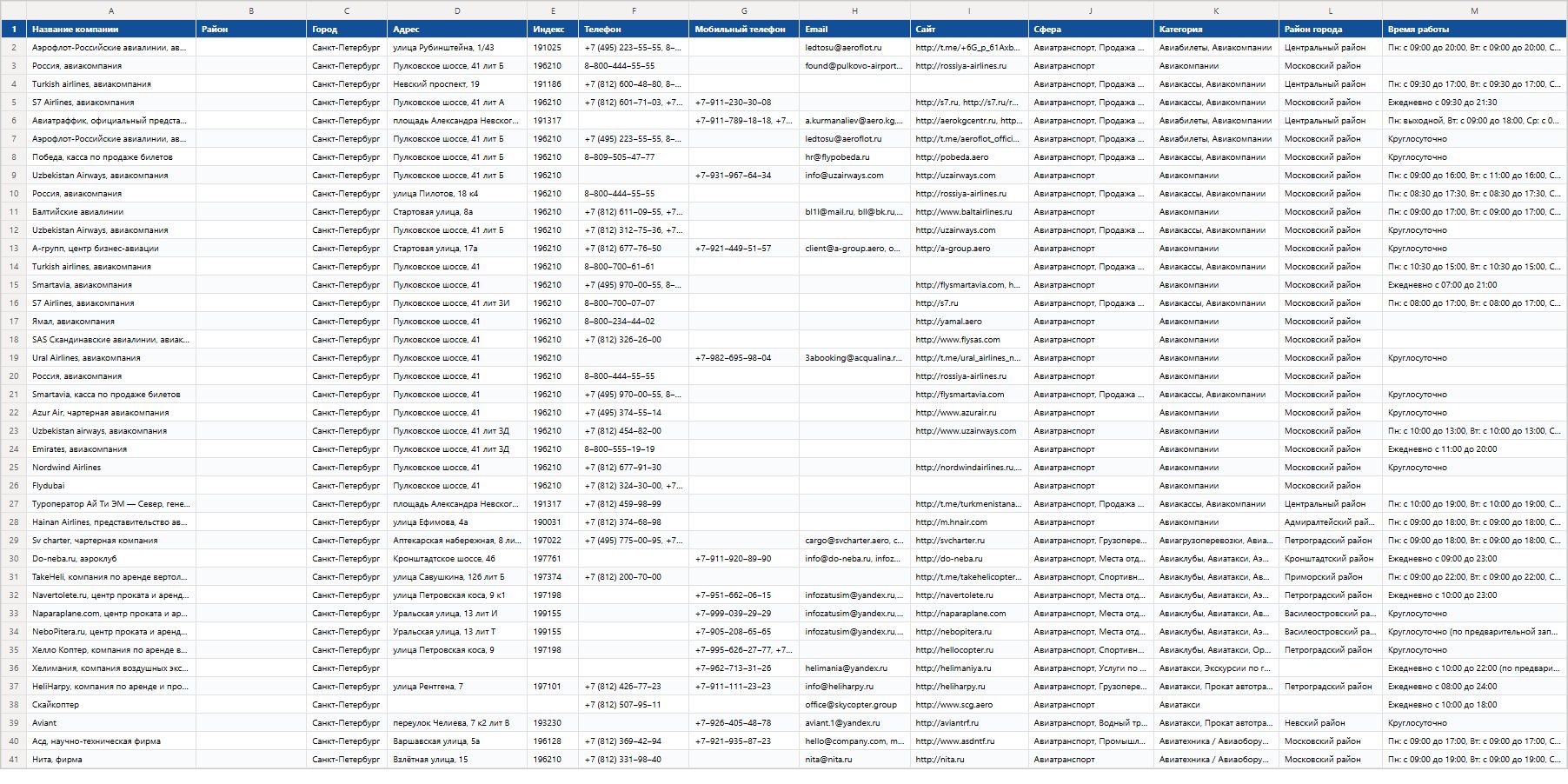Select 'Azur Air, чартерная авиакомпания' cell
The height and width of the screenshot is (784, 1568).
coord(111,412)
